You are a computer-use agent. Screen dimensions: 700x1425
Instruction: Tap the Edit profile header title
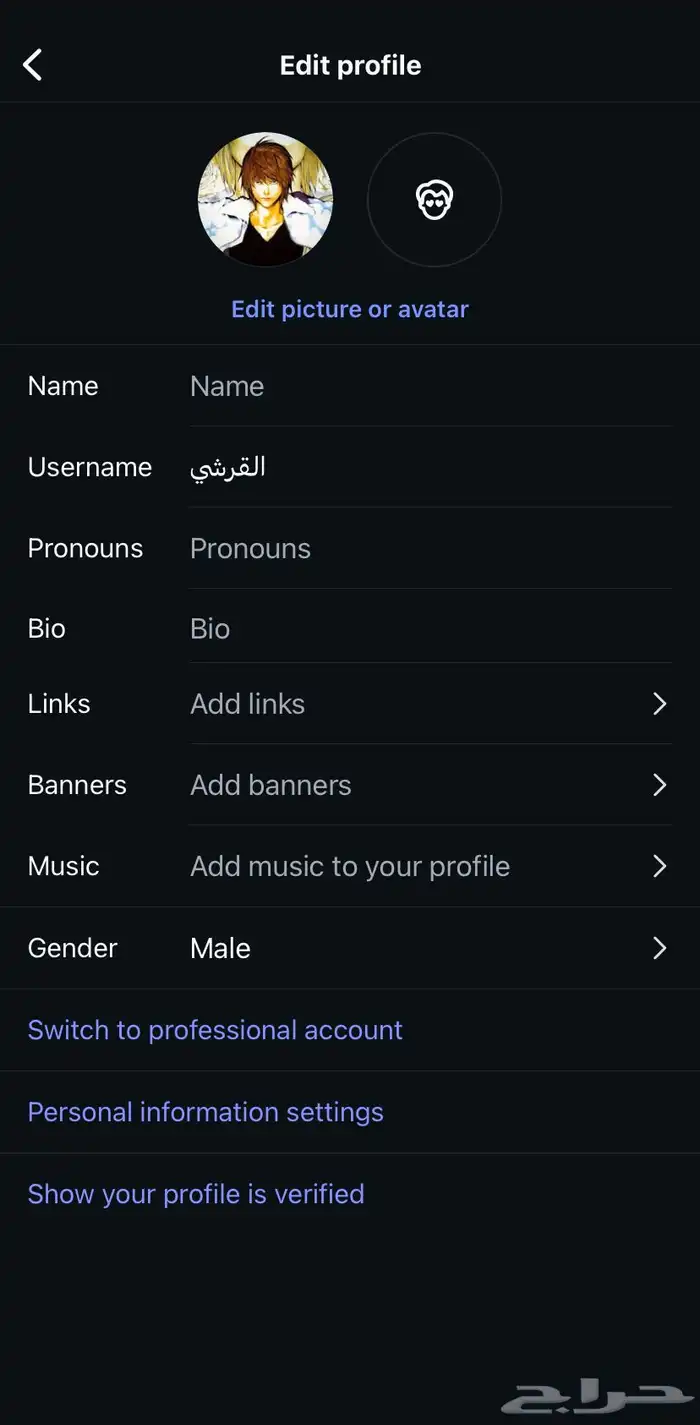tap(350, 66)
